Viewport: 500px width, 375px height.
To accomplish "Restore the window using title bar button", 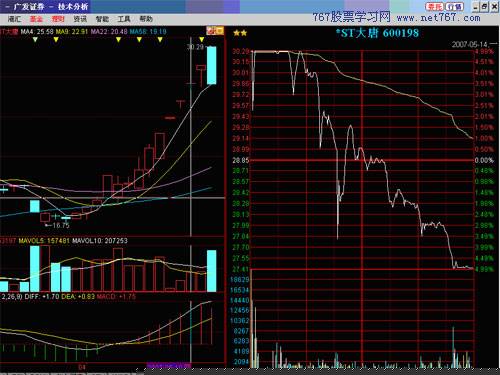I will [484, 7].
